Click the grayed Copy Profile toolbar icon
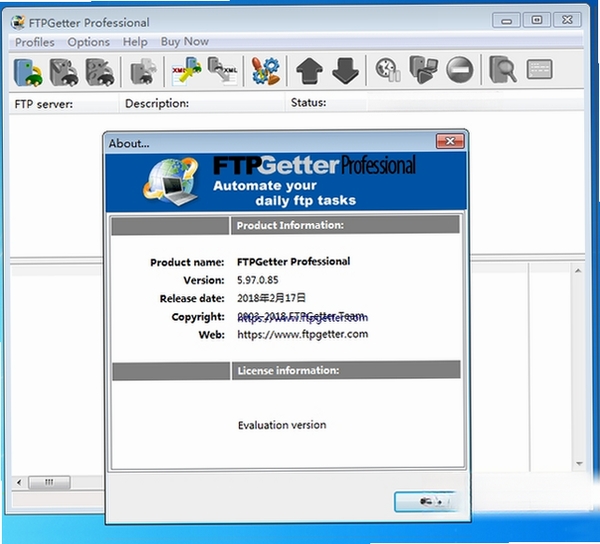 [143, 71]
